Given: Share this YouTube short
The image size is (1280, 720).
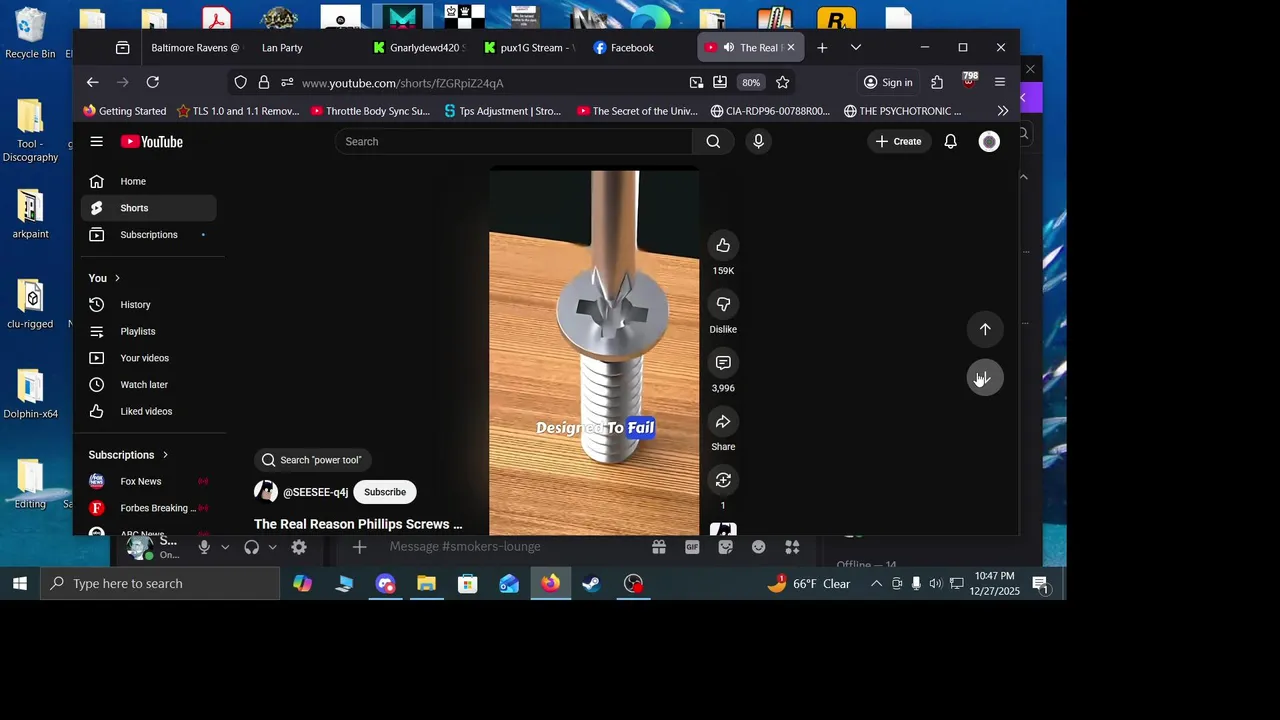Looking at the screenshot, I should point(723,422).
